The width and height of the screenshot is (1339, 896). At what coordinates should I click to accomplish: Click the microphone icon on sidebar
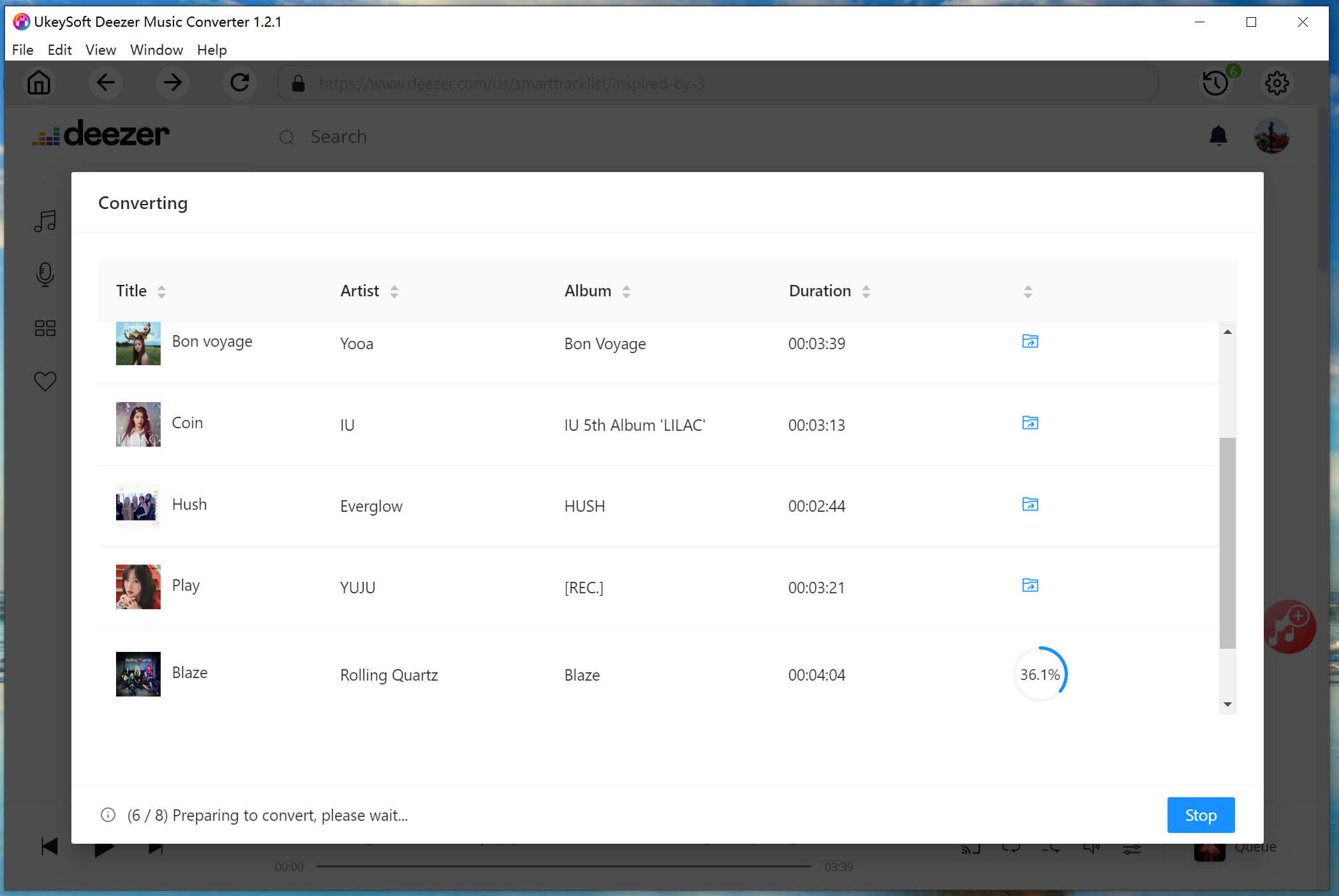[x=45, y=275]
